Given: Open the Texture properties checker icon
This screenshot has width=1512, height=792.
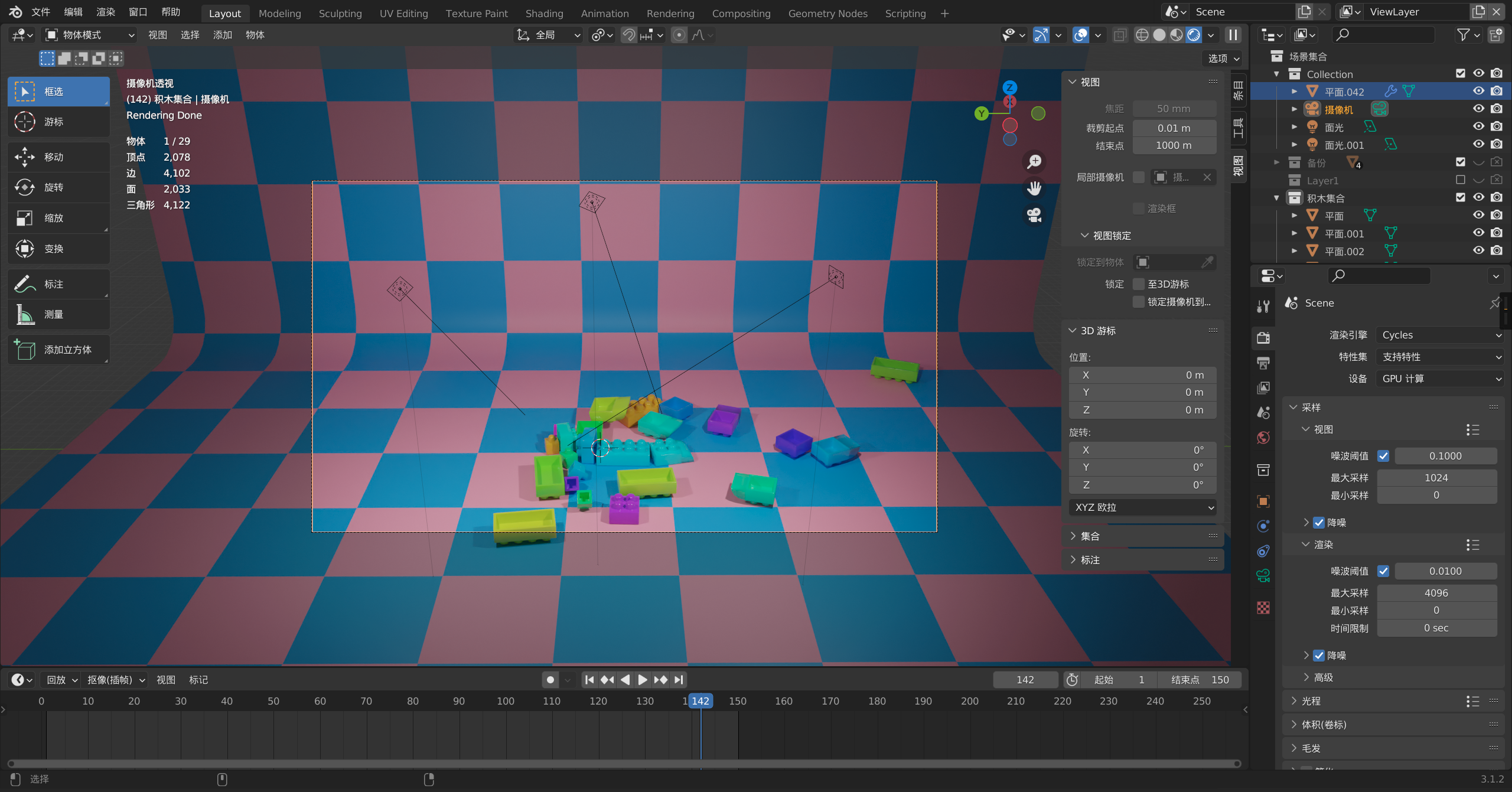Looking at the screenshot, I should click(1263, 608).
